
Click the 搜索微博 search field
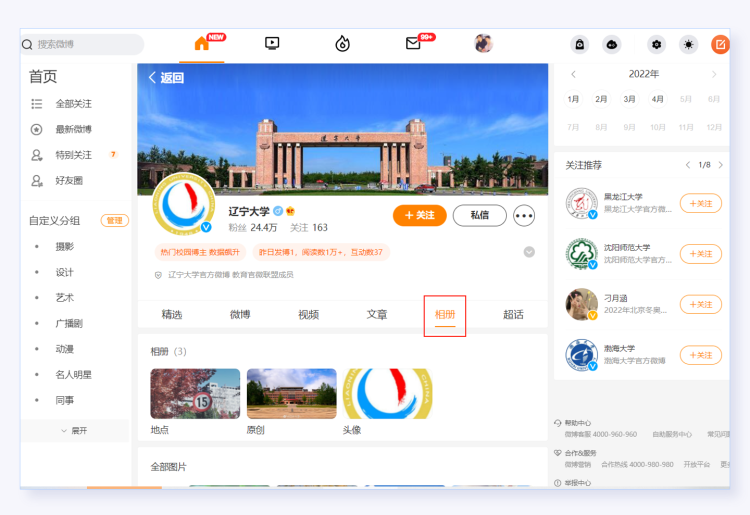tap(82, 44)
